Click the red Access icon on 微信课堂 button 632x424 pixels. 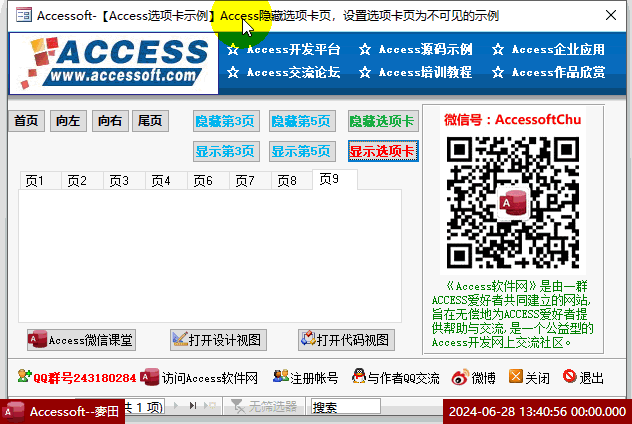[37, 339]
